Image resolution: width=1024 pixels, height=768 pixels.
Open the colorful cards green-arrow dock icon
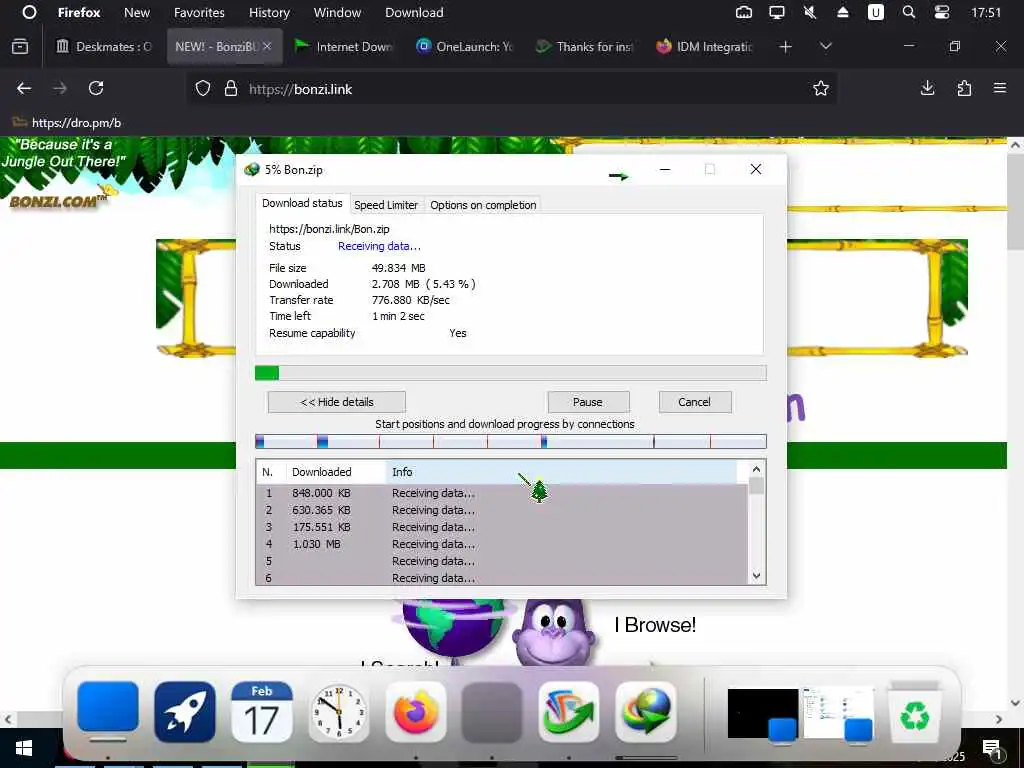[569, 712]
